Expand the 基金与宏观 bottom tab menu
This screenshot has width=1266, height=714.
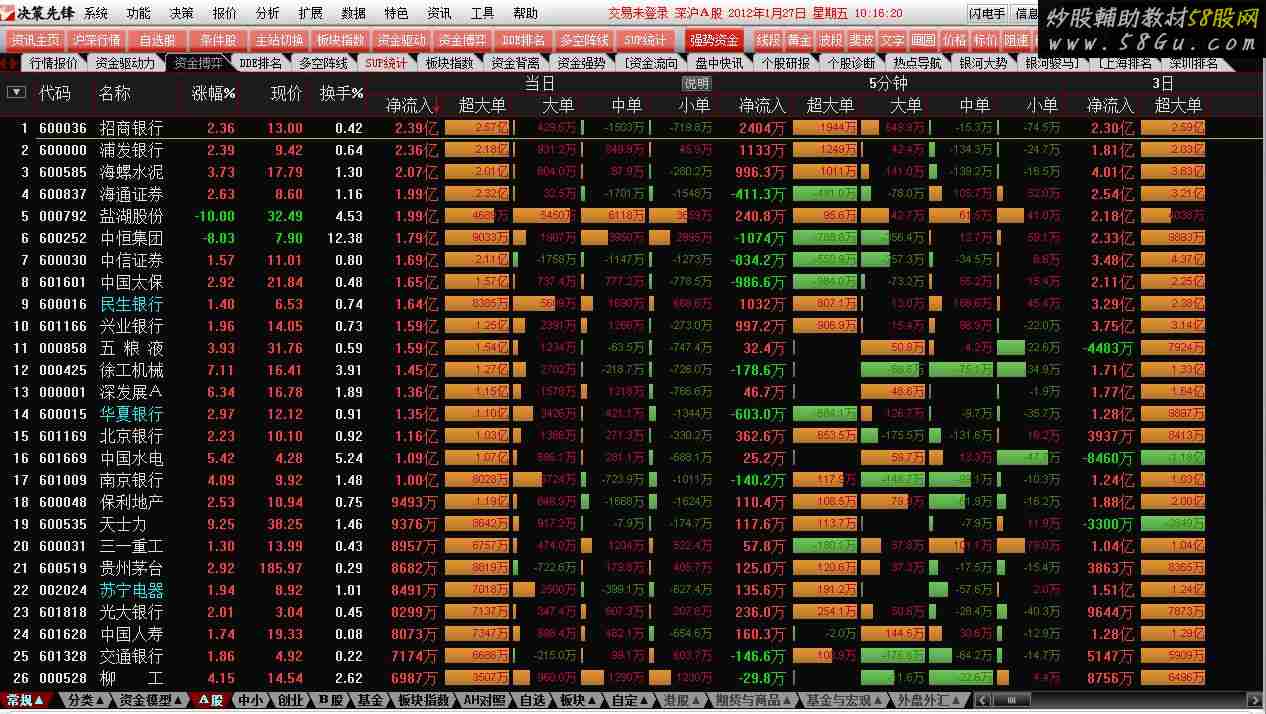coord(845,701)
